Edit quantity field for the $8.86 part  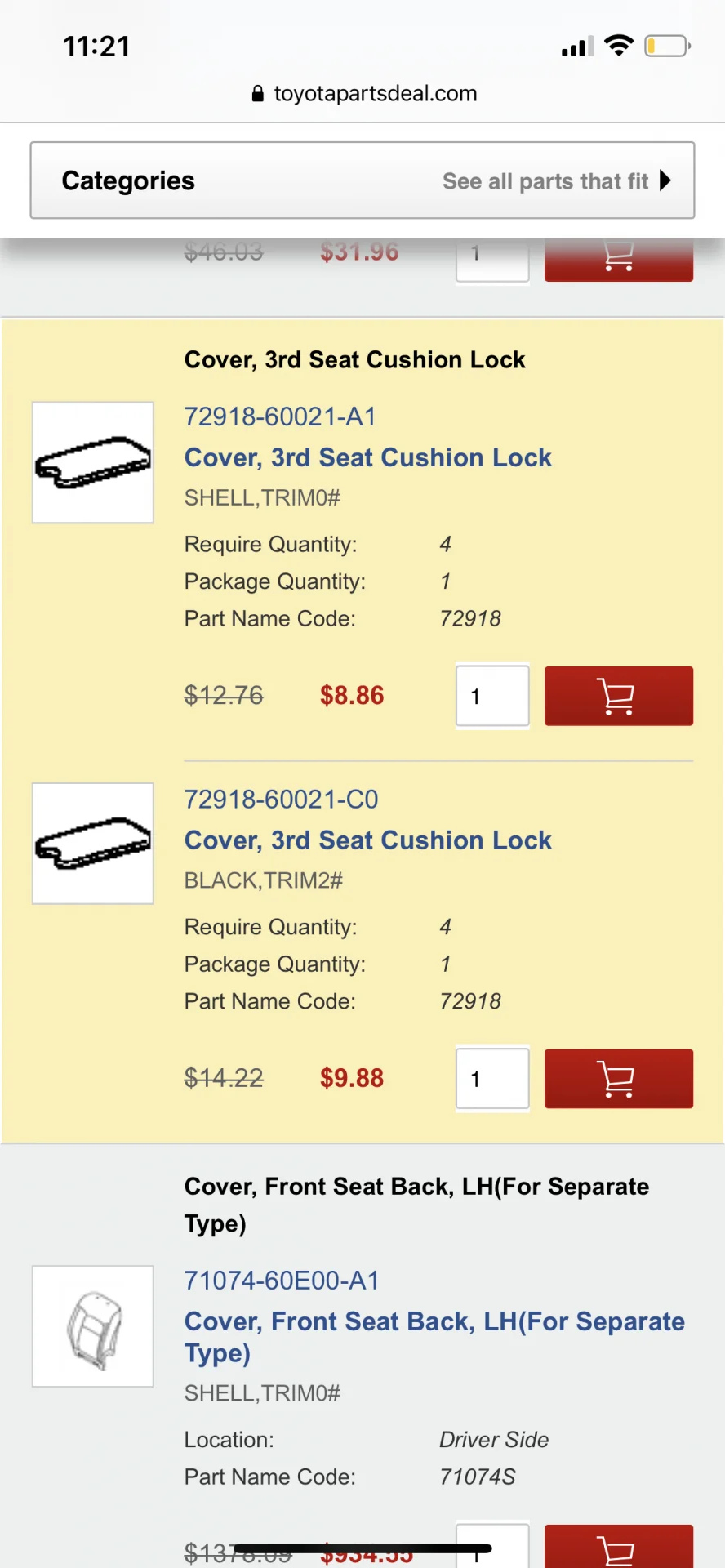coord(492,696)
